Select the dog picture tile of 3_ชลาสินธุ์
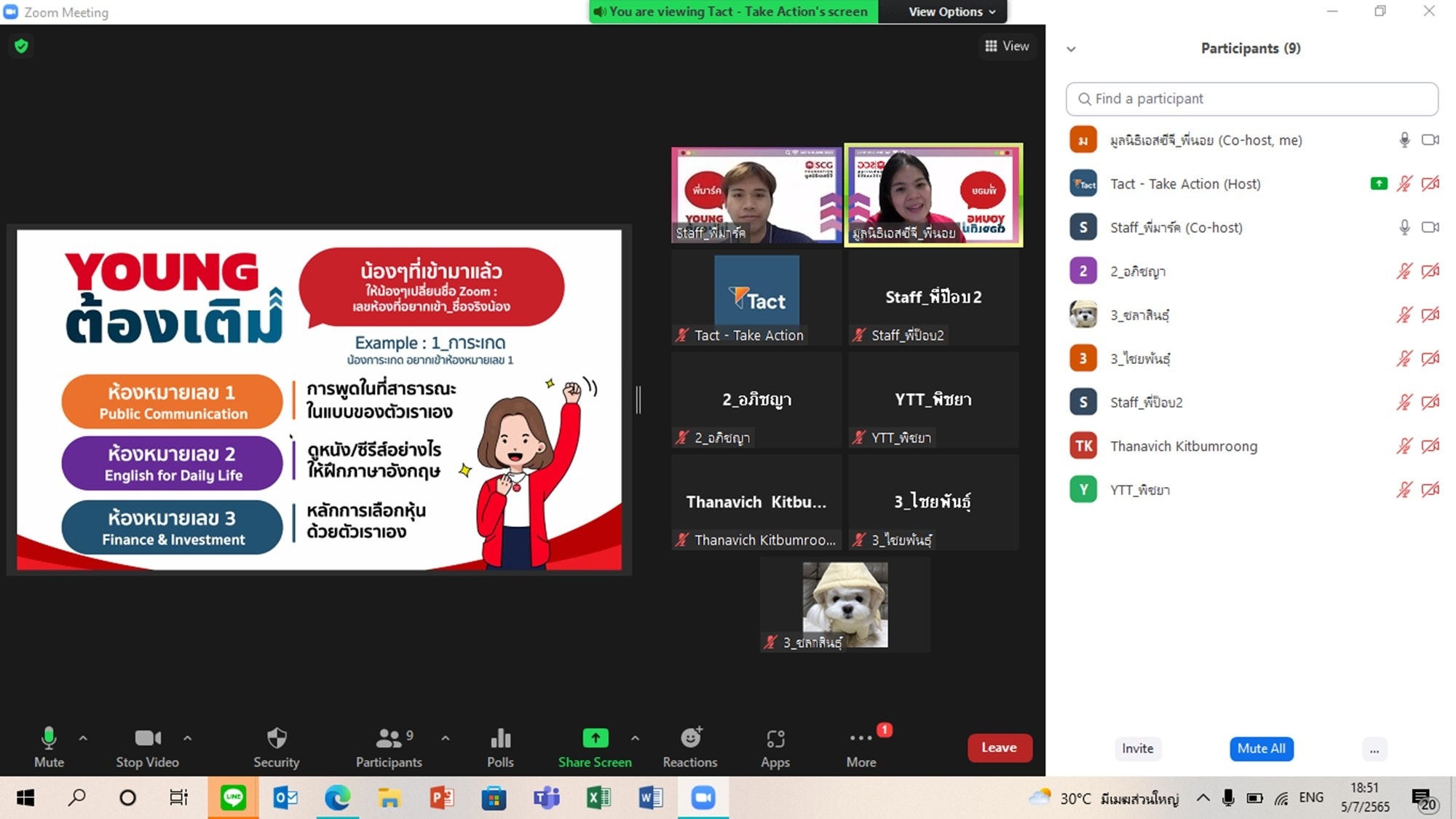 click(x=845, y=605)
